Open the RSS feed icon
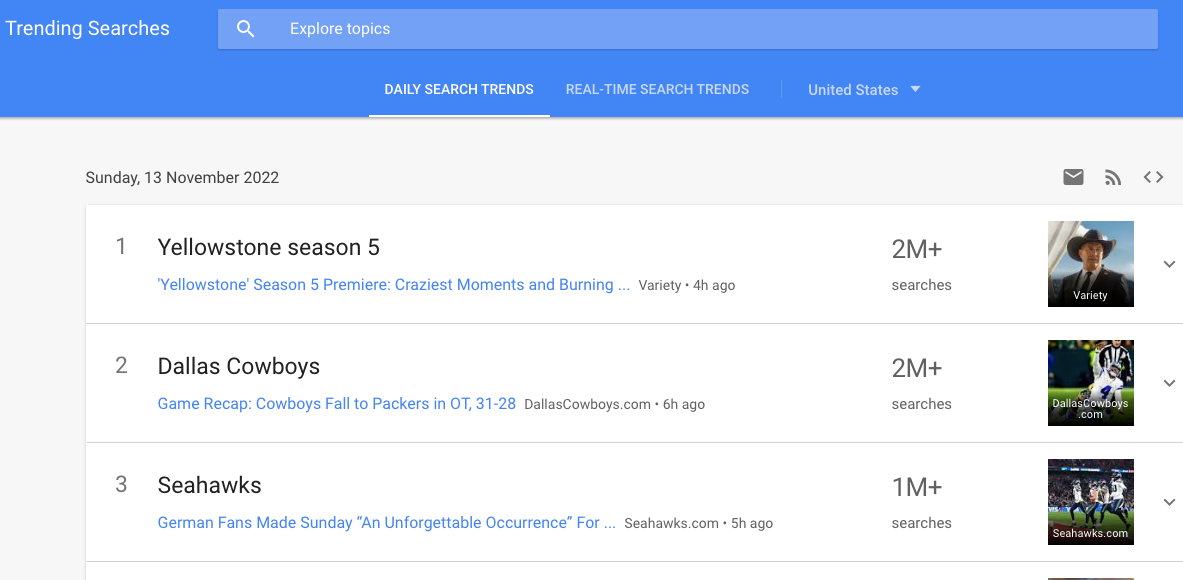The height and width of the screenshot is (580, 1183). click(x=1113, y=177)
